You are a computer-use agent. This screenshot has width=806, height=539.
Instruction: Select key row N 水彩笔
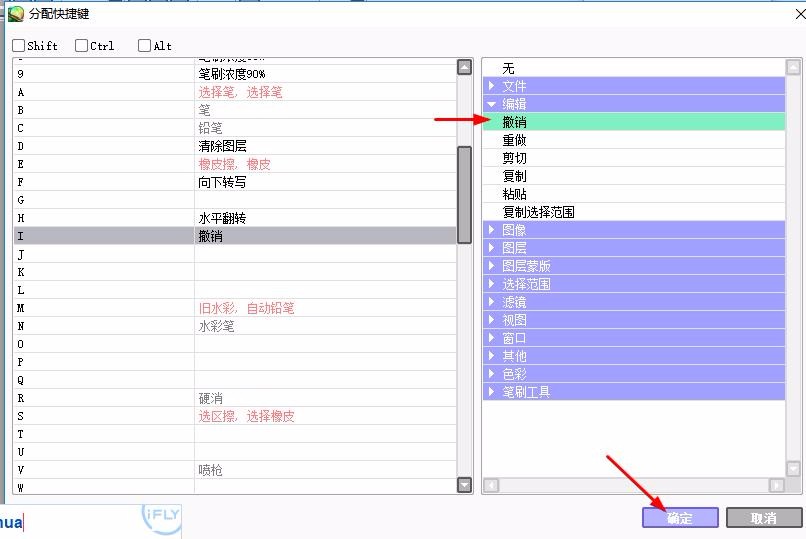[235, 326]
